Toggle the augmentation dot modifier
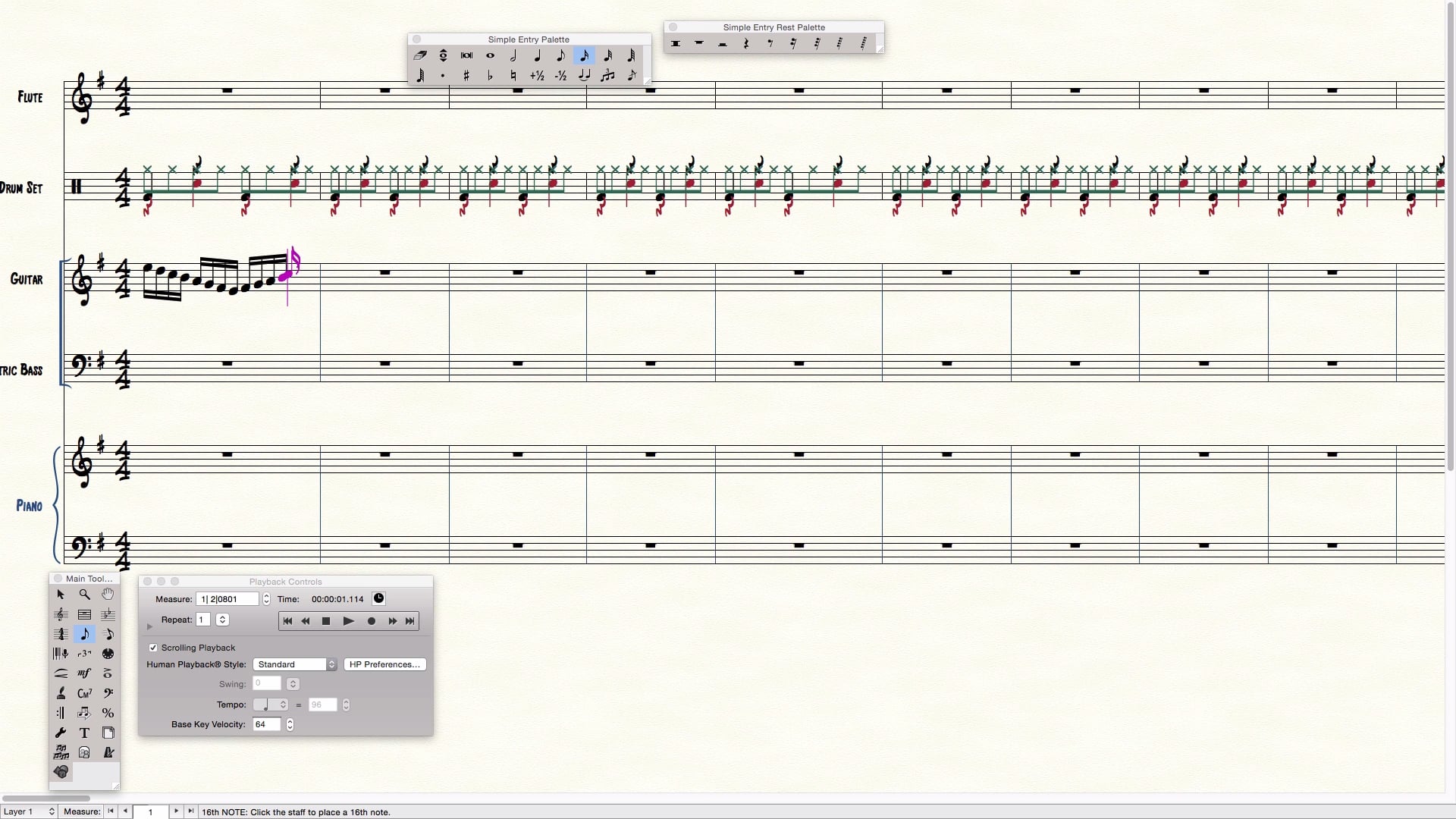Viewport: 1456px width, 819px height. click(x=443, y=75)
